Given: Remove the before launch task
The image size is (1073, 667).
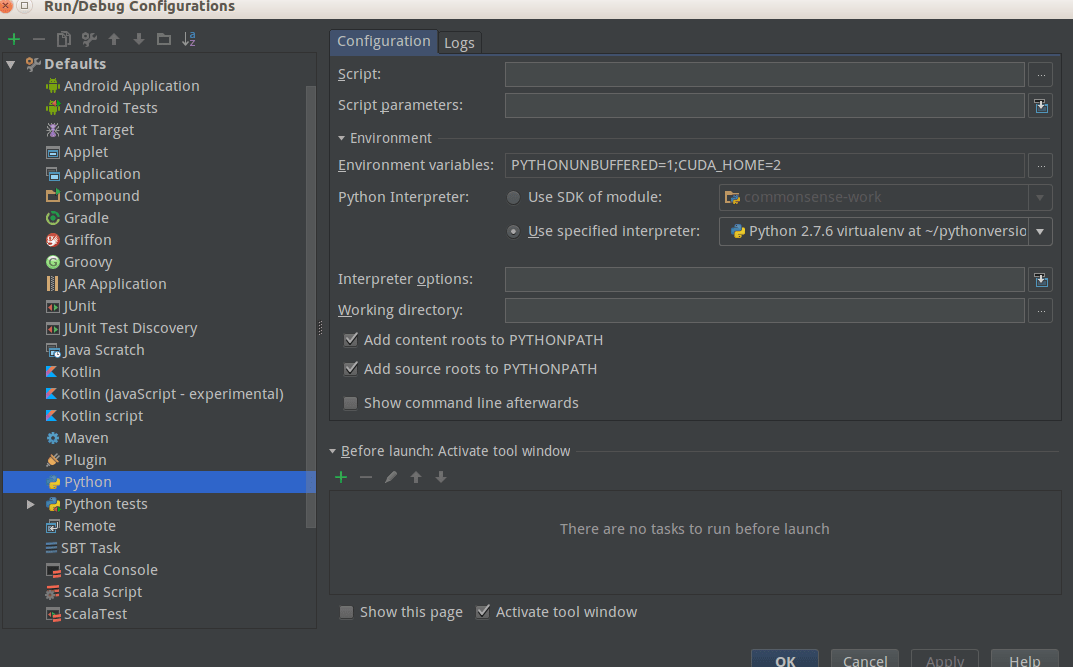Looking at the screenshot, I should tap(366, 477).
